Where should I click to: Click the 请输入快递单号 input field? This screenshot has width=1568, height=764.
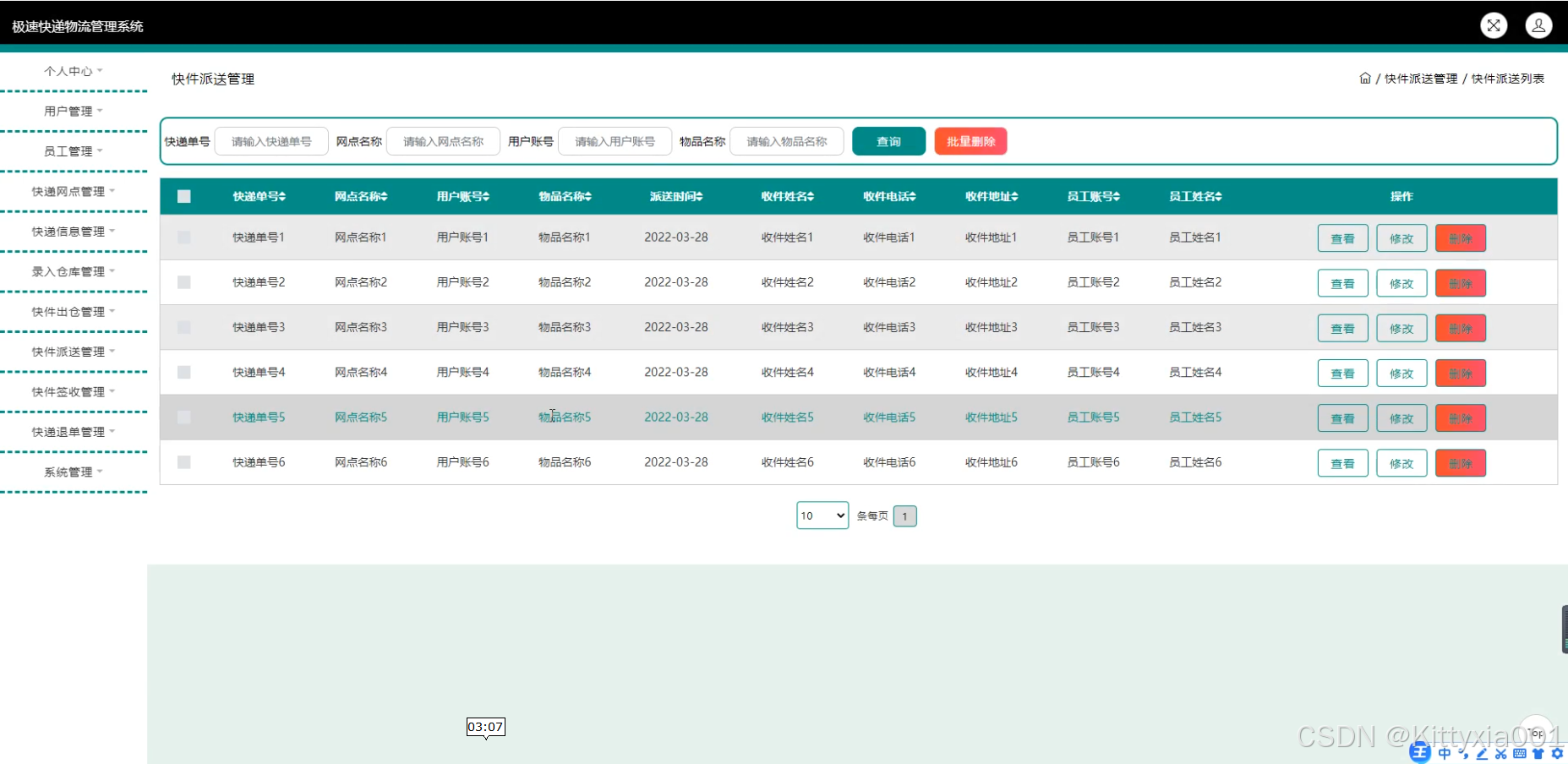tap(271, 142)
